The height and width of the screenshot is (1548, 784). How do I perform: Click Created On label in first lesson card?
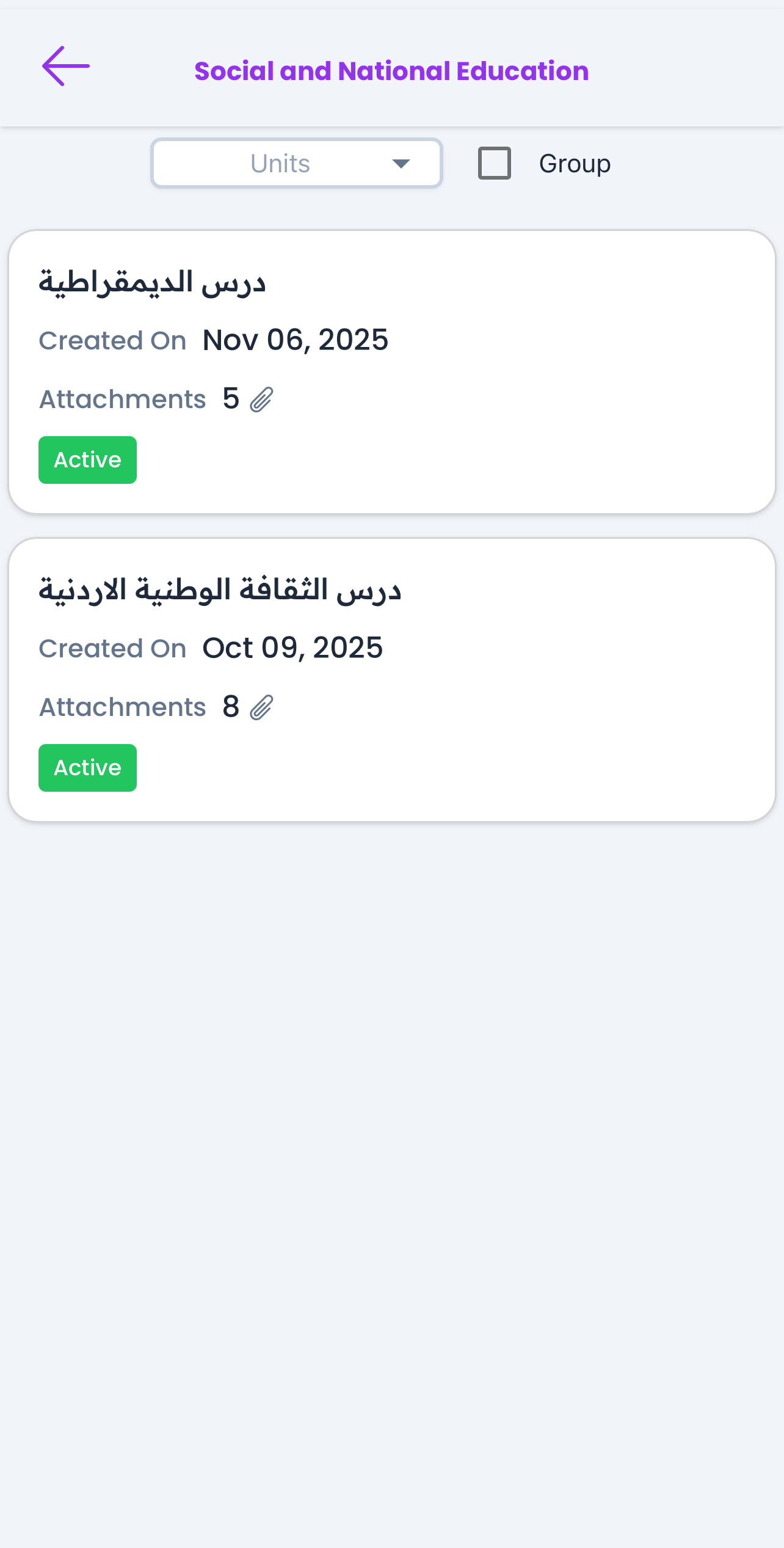click(x=112, y=341)
